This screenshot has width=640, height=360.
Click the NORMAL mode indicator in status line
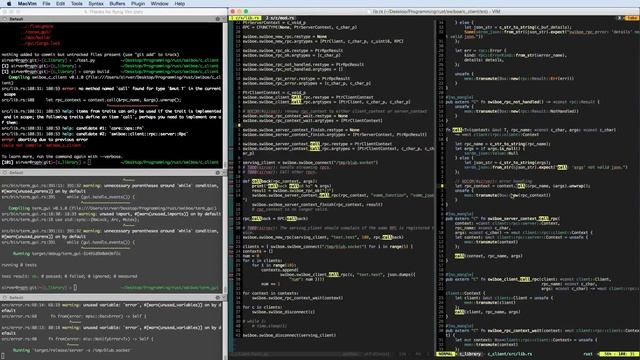(x=446, y=354)
